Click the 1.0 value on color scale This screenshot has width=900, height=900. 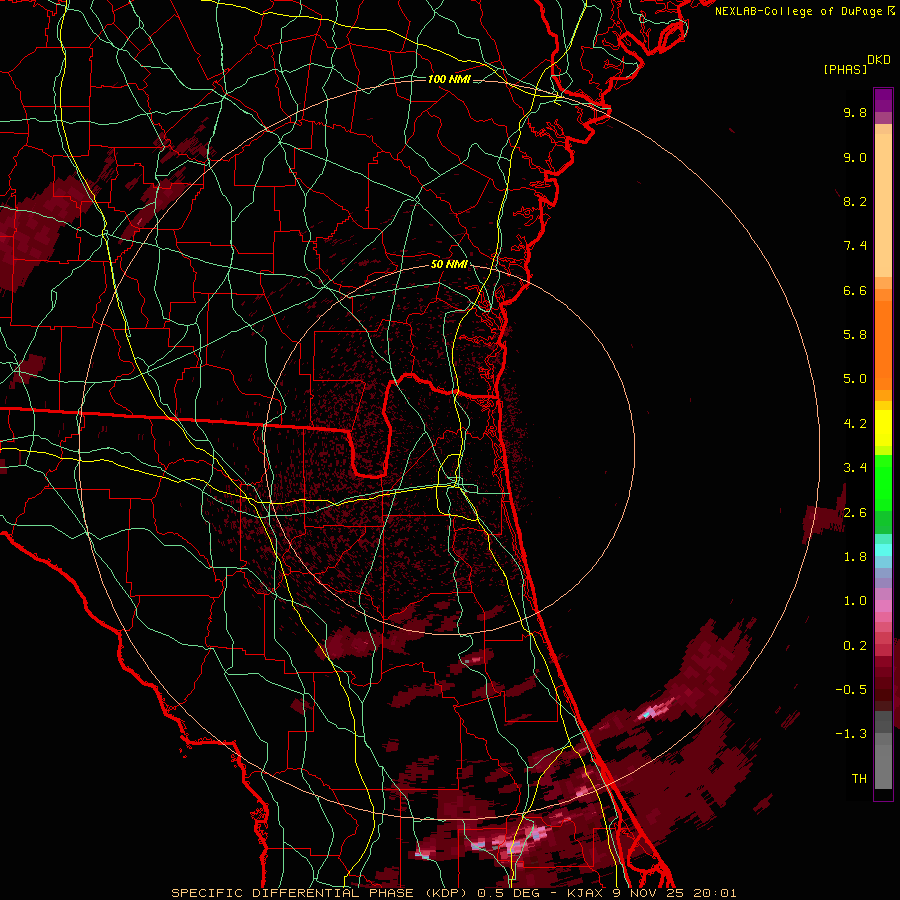[855, 601]
